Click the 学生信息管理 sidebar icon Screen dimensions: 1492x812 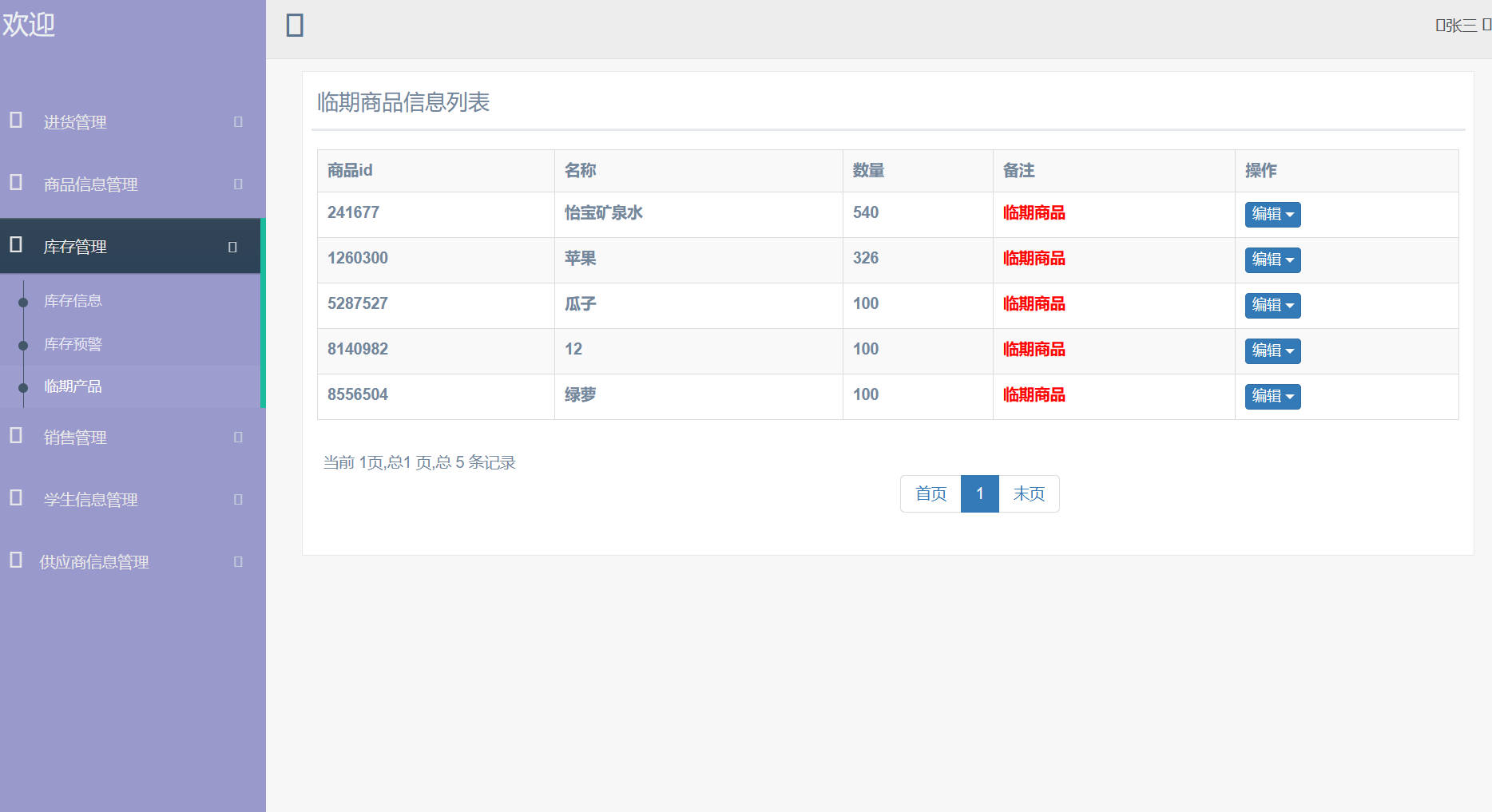point(14,499)
